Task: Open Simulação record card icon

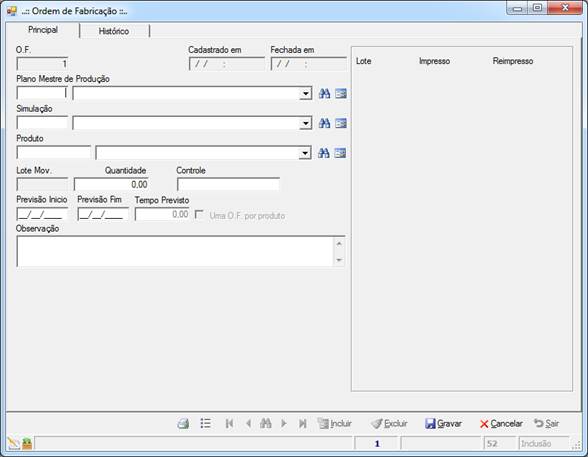Action: click(340, 123)
